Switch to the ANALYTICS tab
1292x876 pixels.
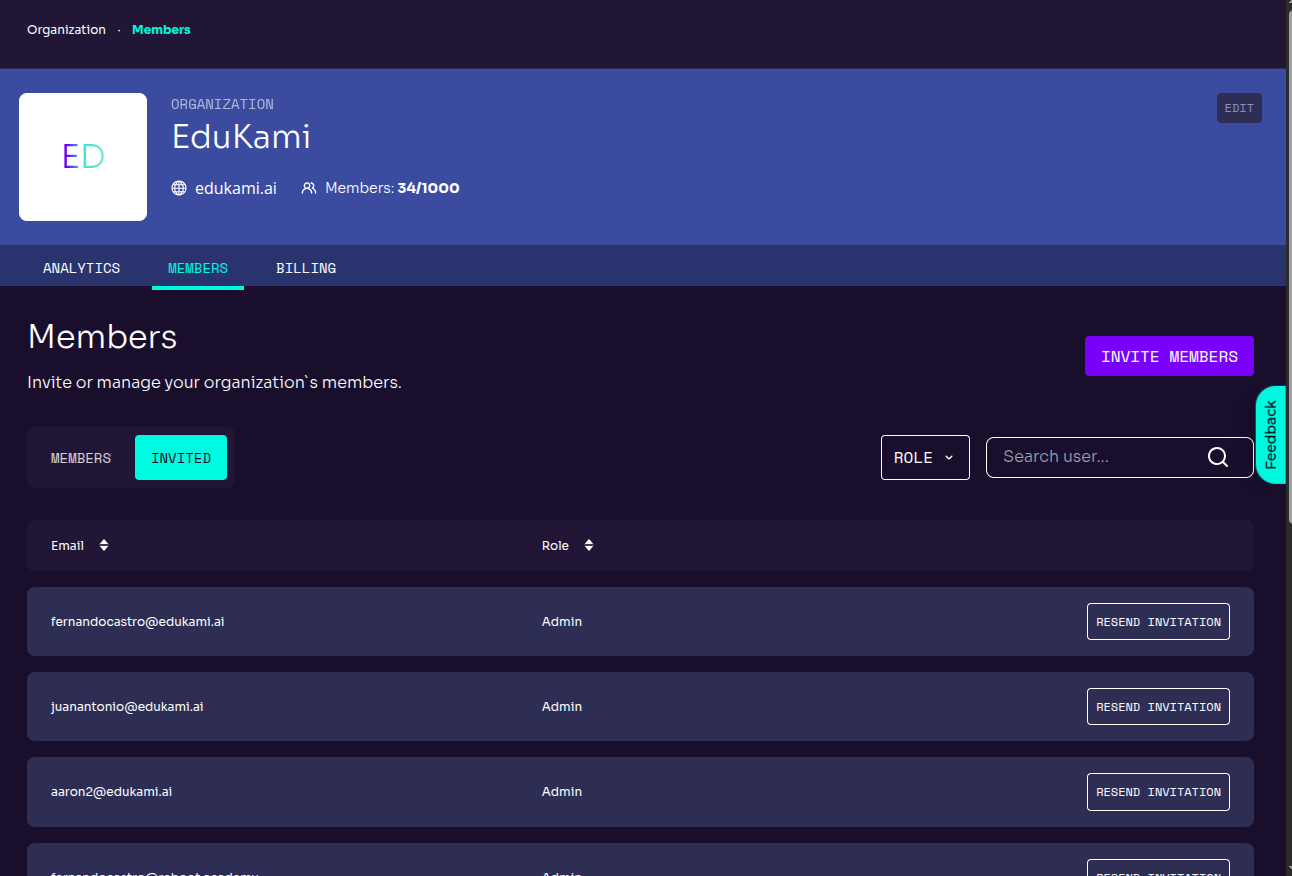click(x=81, y=267)
